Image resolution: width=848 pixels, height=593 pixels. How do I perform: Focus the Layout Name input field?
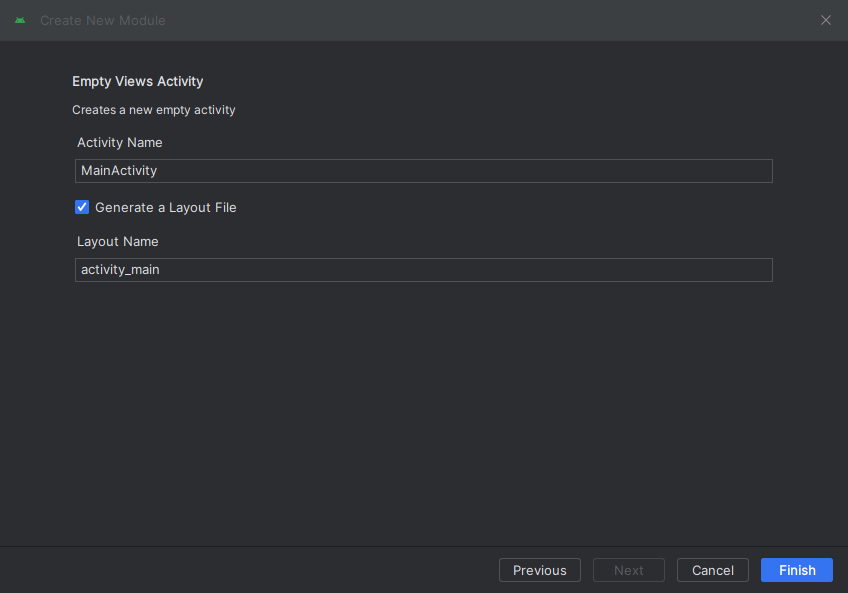(x=423, y=270)
